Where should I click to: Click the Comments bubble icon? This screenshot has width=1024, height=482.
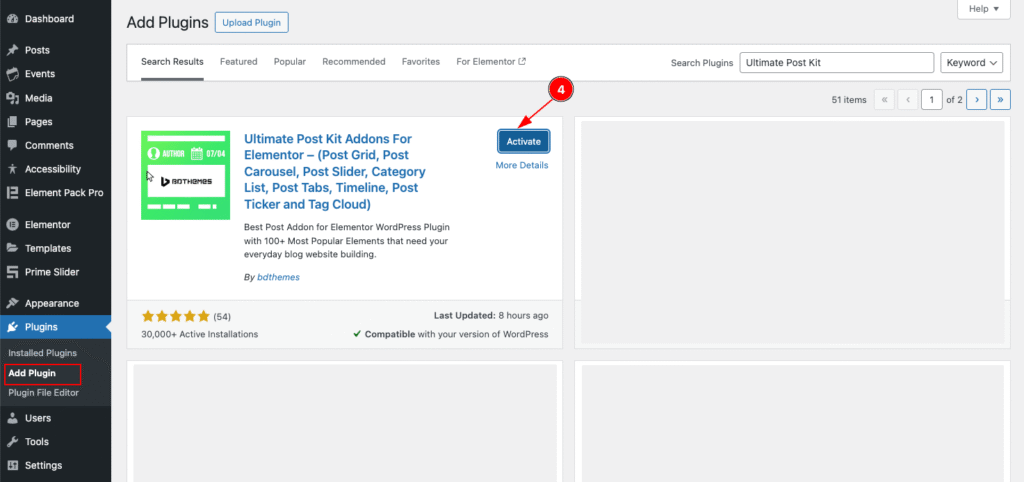pos(12,146)
